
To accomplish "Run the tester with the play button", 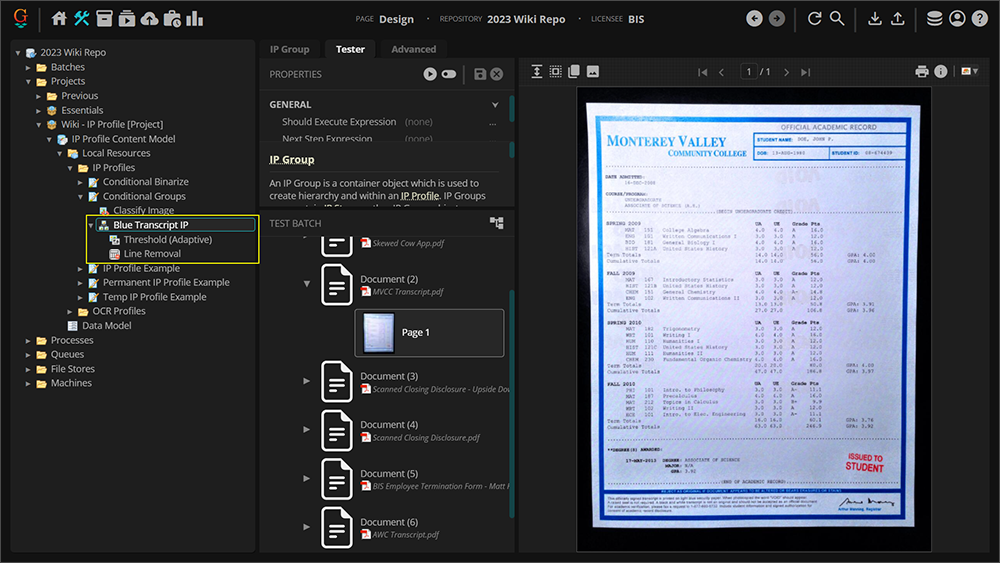I will pos(430,74).
